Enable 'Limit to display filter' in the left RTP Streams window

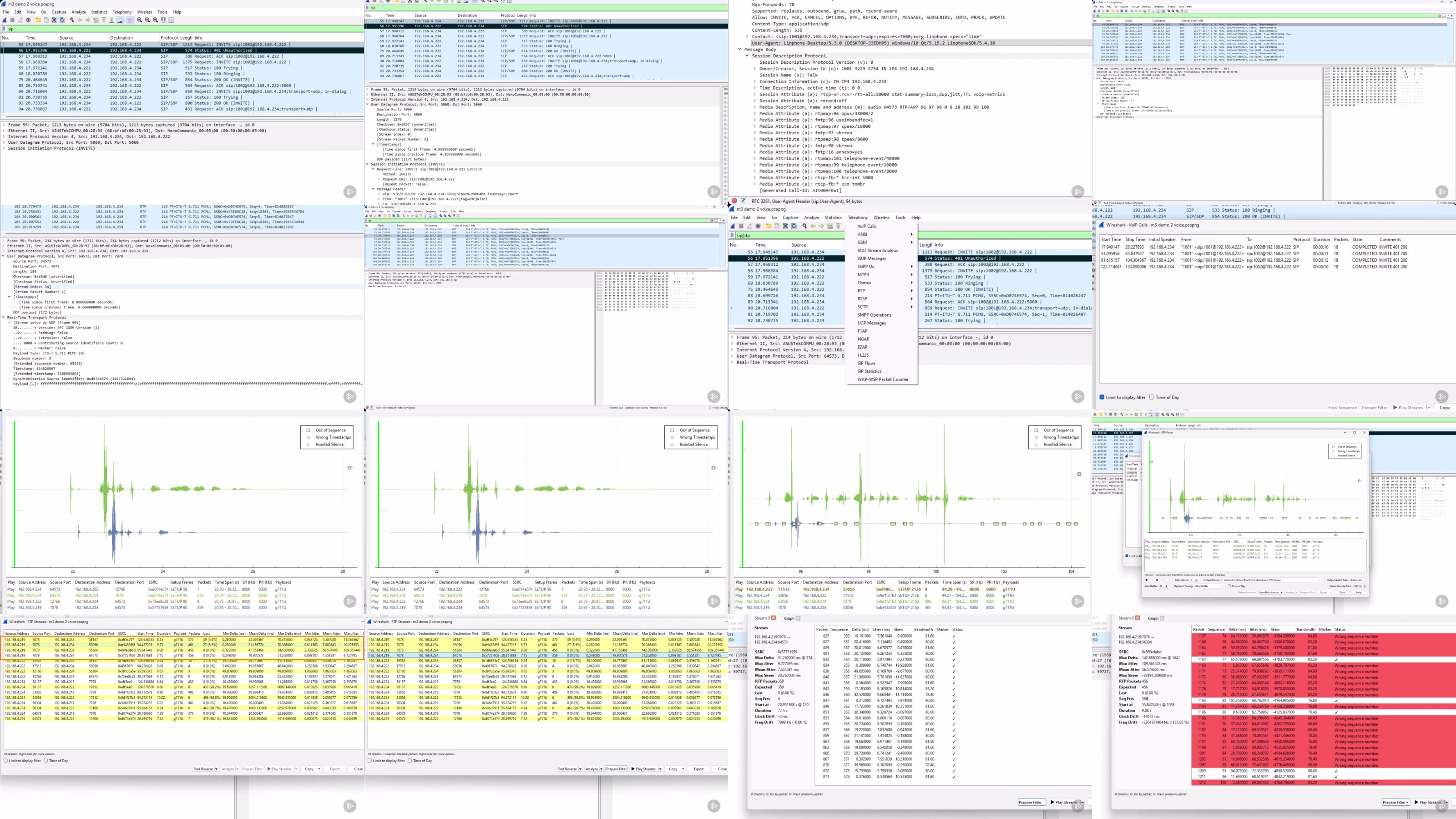5,761
